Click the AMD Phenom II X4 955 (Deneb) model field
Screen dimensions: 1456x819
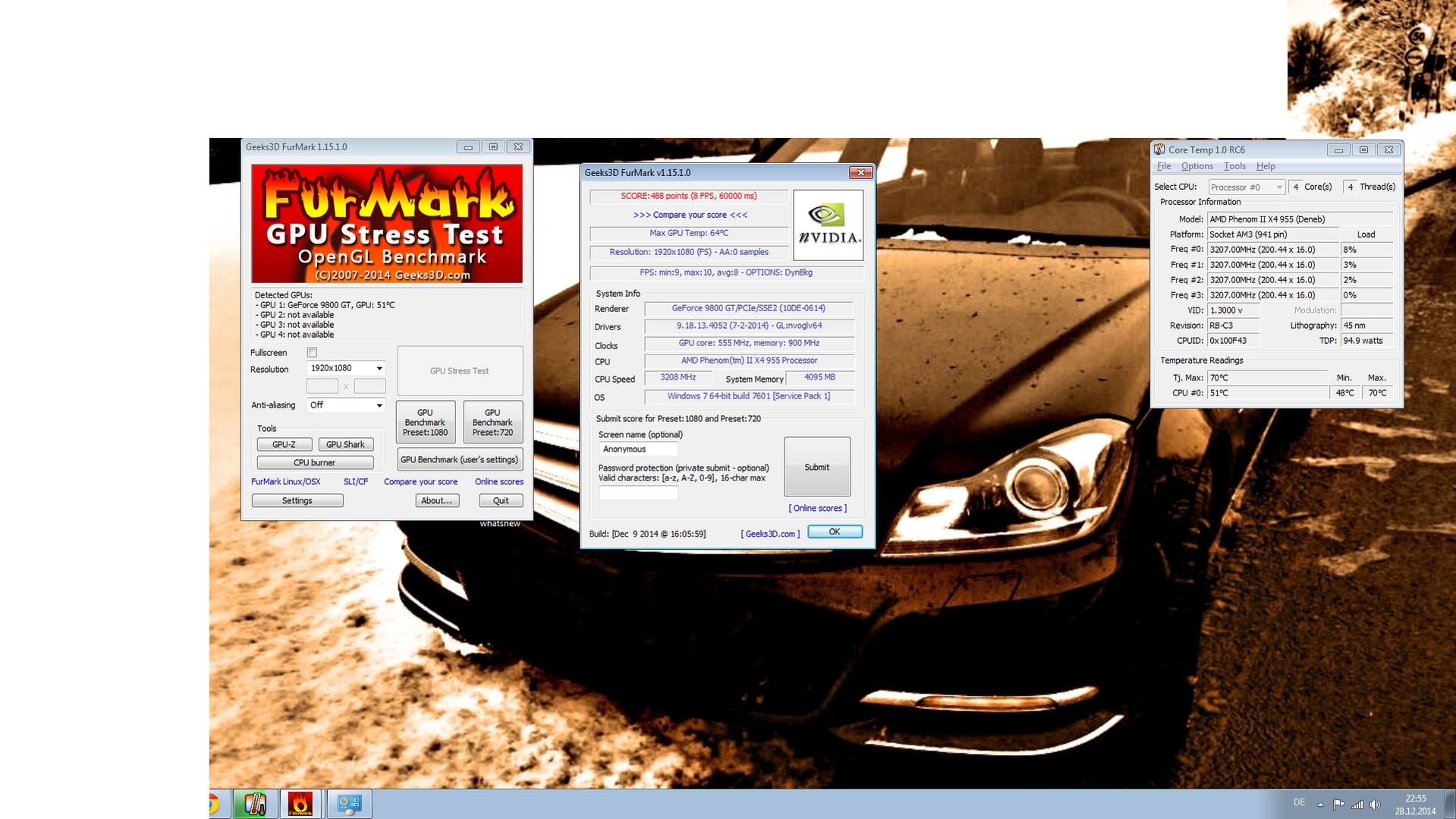(x=1300, y=219)
